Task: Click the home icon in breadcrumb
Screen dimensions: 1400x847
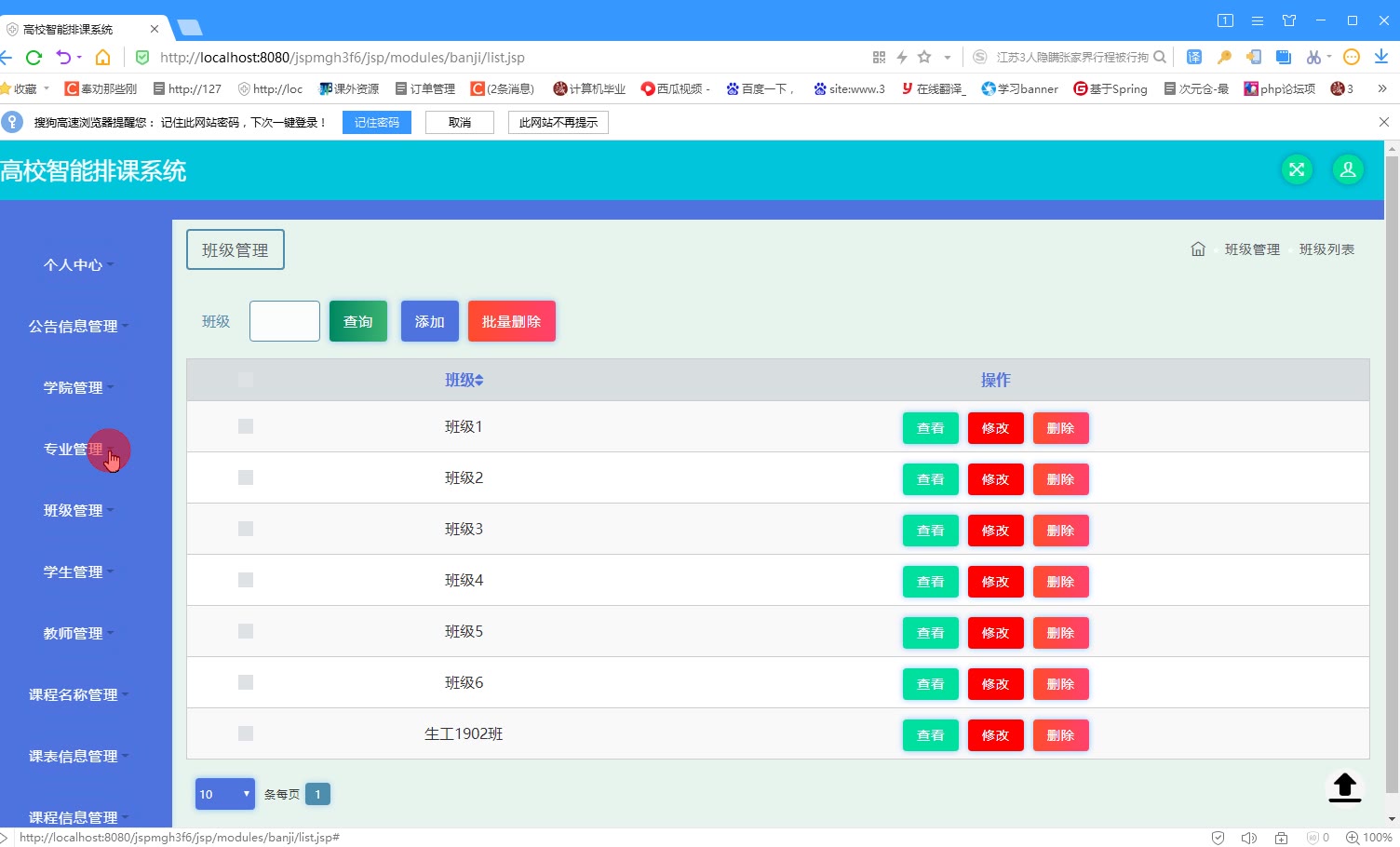Action: (x=1198, y=249)
